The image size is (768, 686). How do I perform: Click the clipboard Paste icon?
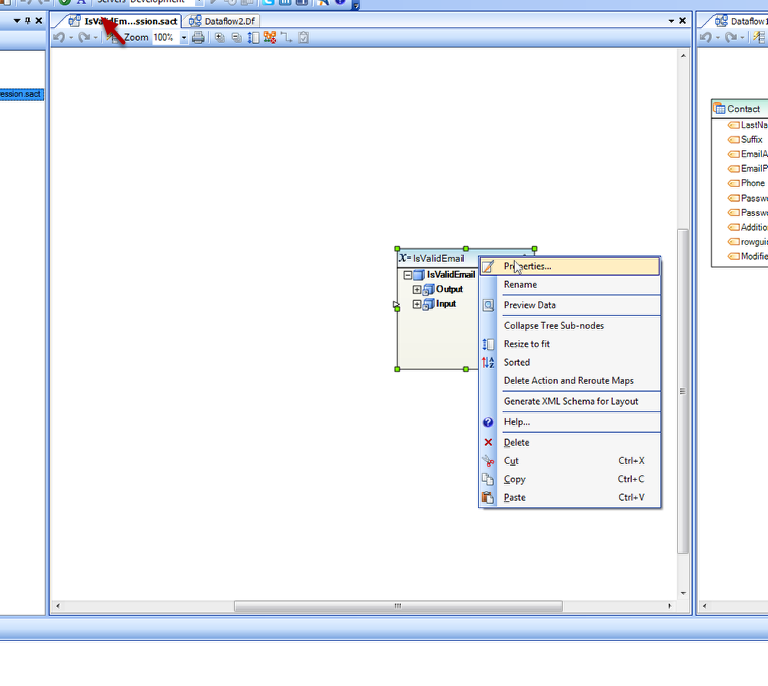pyautogui.click(x=488, y=497)
